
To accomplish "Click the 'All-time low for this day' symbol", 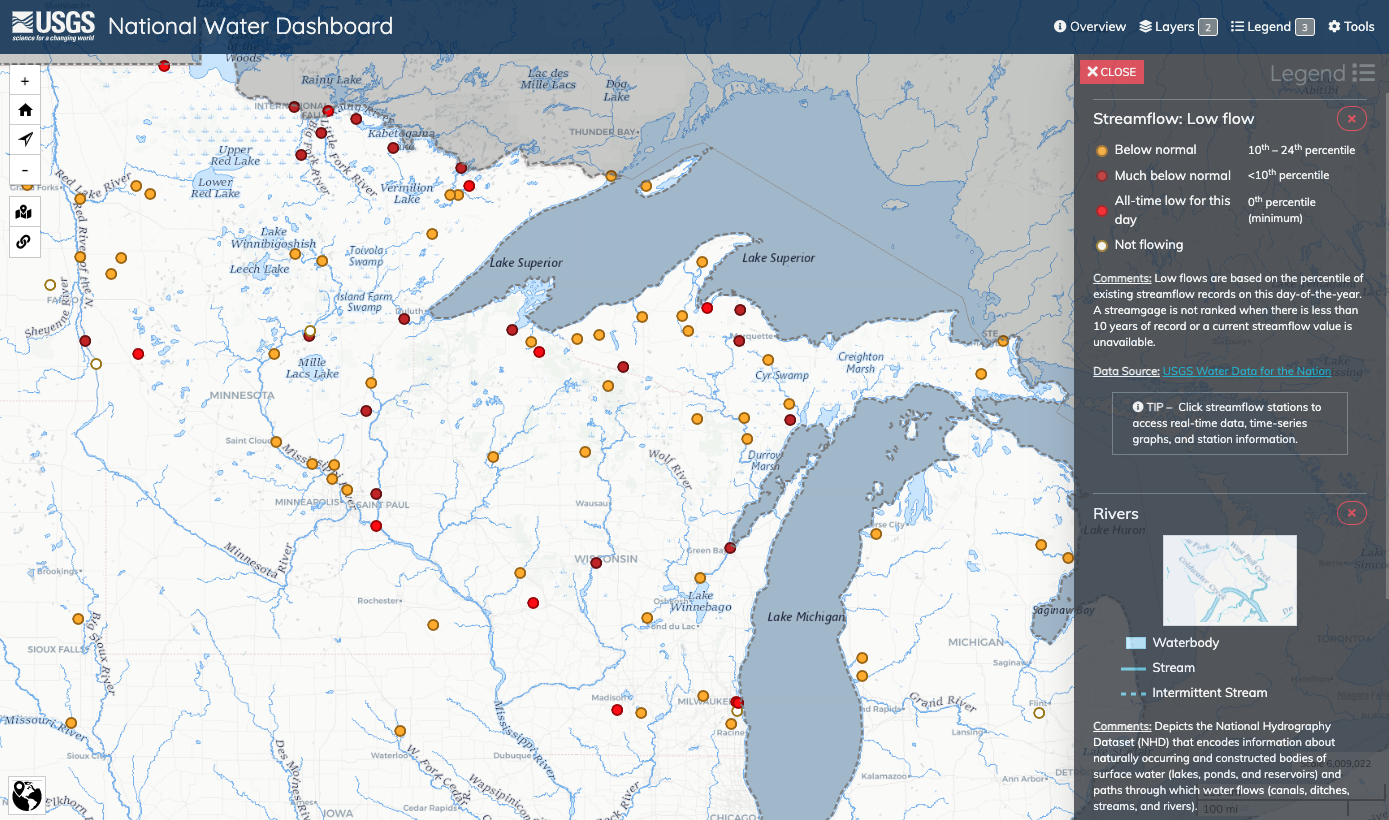I will pyautogui.click(x=1102, y=210).
